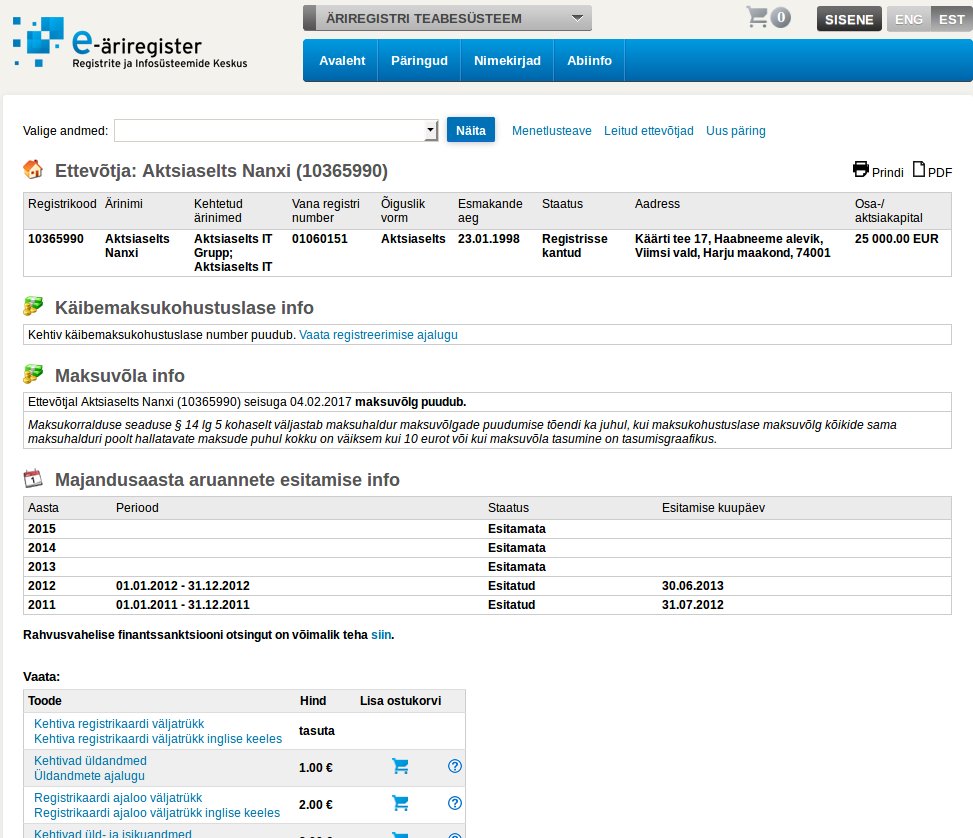Click the house icon beside Ettevõtja heading
Screen dimensions: 973x838
(x=33, y=169)
